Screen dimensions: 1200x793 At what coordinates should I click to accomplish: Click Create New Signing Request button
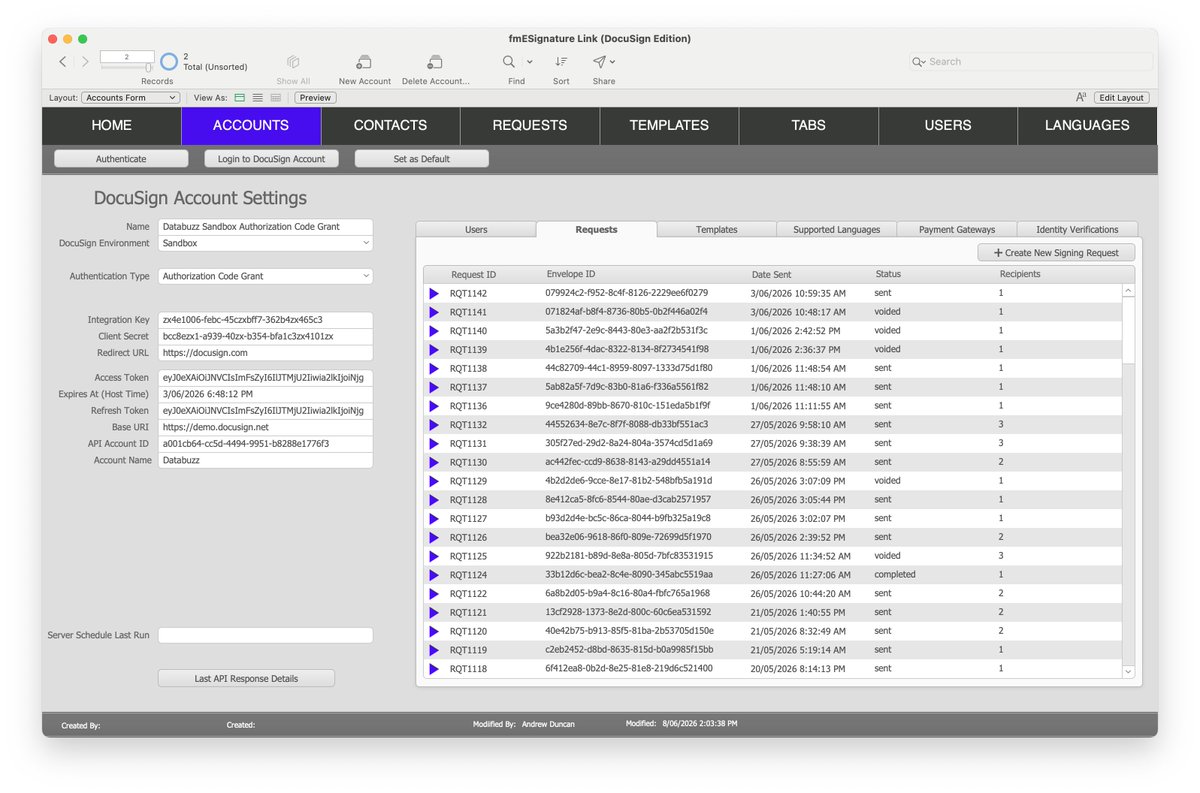(x=1056, y=253)
